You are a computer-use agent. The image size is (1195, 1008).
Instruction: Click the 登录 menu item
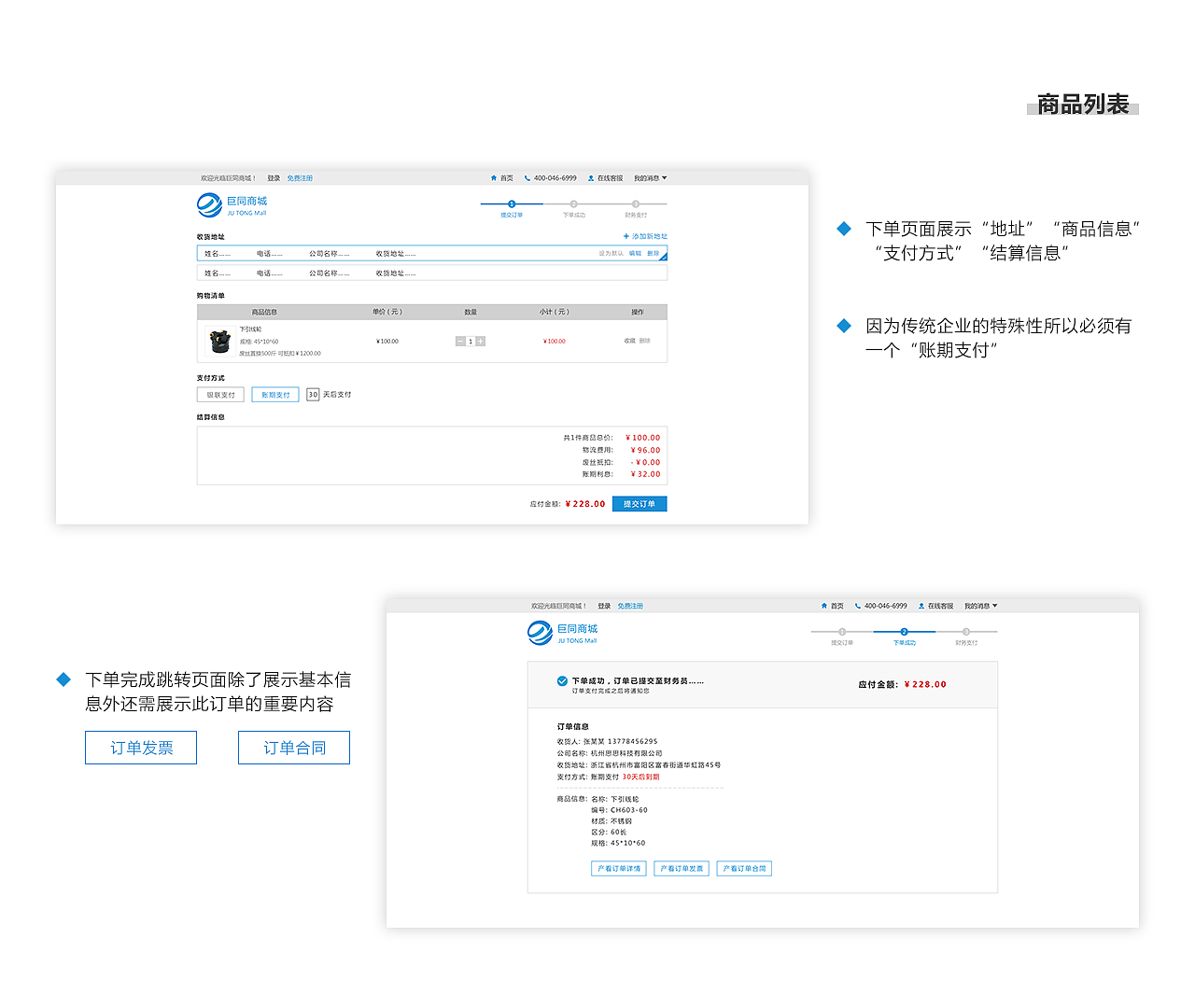click(x=274, y=177)
